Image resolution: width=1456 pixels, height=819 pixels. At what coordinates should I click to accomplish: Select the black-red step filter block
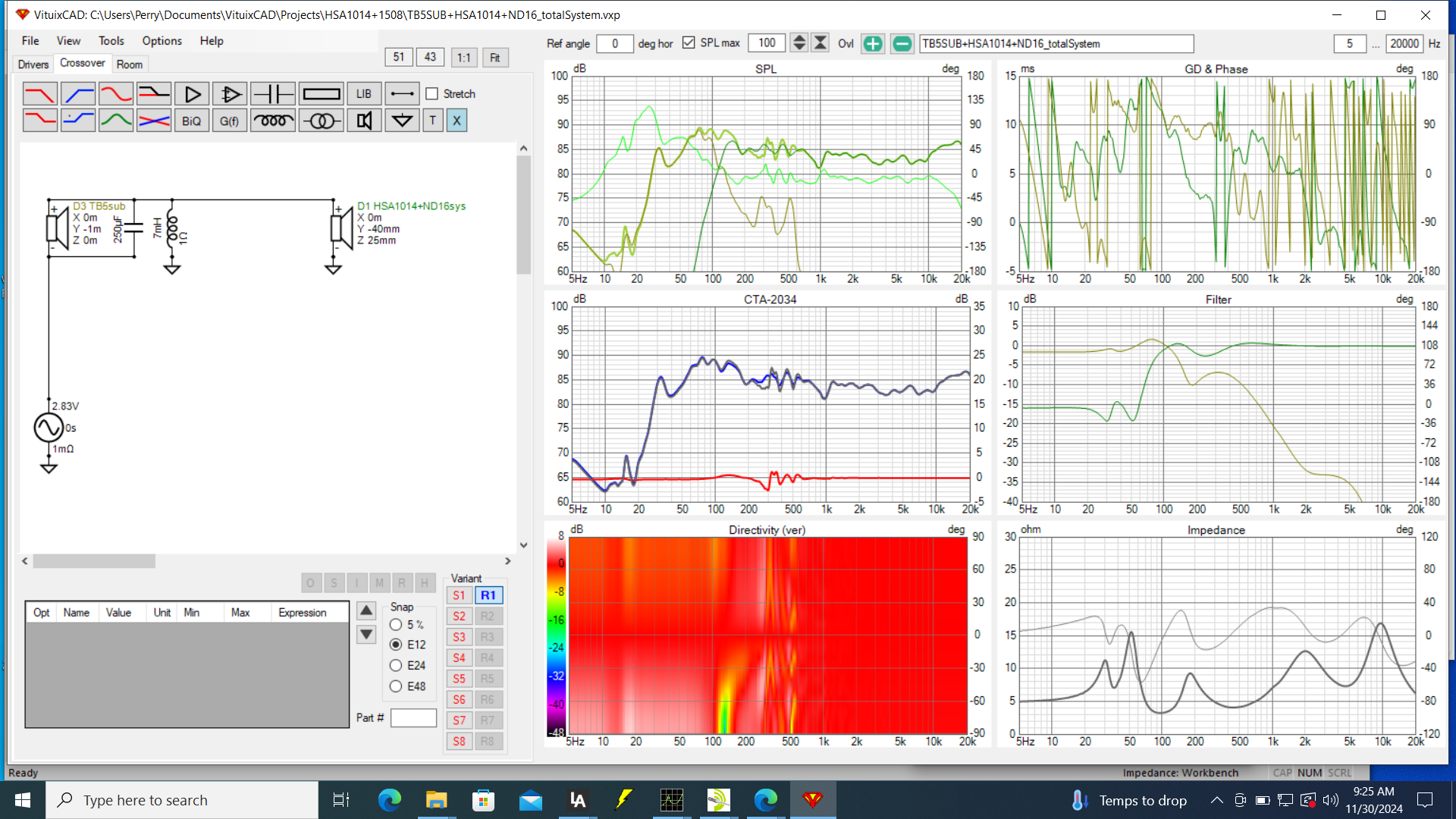click(154, 94)
